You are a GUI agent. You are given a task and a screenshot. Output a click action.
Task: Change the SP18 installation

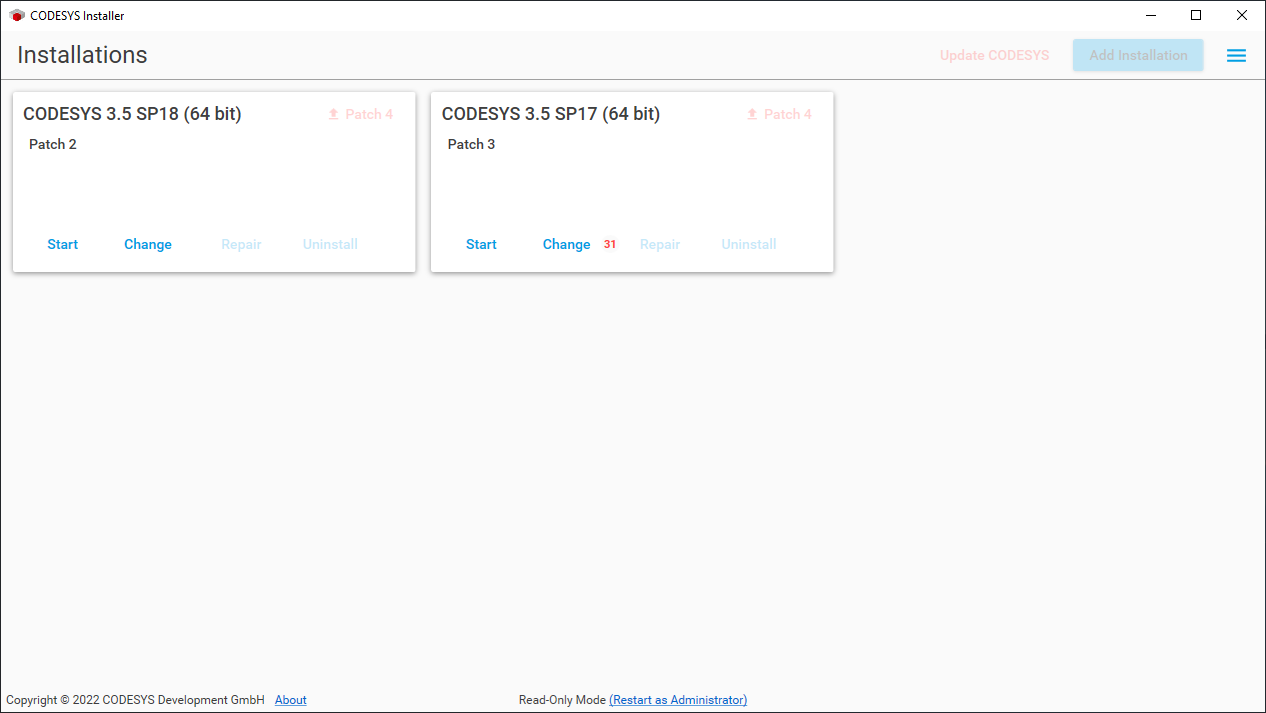click(x=148, y=244)
